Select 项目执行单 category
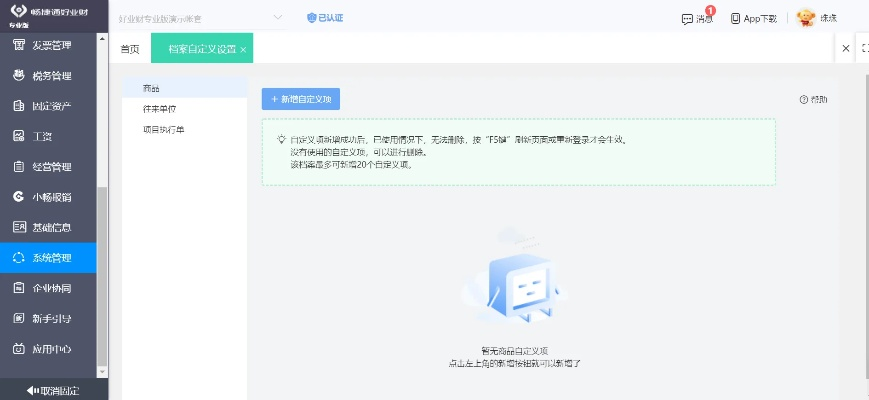Viewport: 869px width, 400px height. (164, 129)
